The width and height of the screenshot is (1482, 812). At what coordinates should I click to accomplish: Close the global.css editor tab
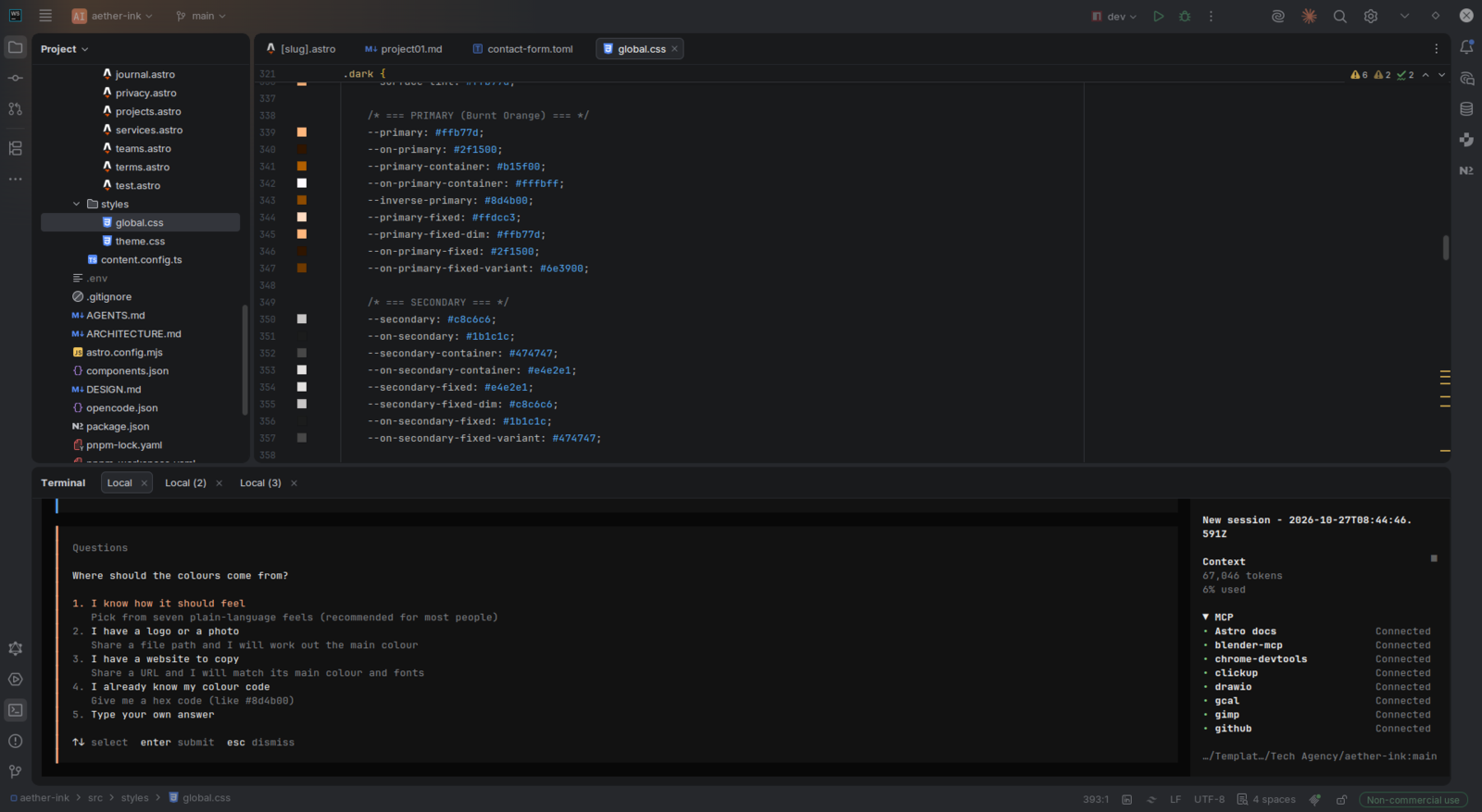(x=675, y=49)
